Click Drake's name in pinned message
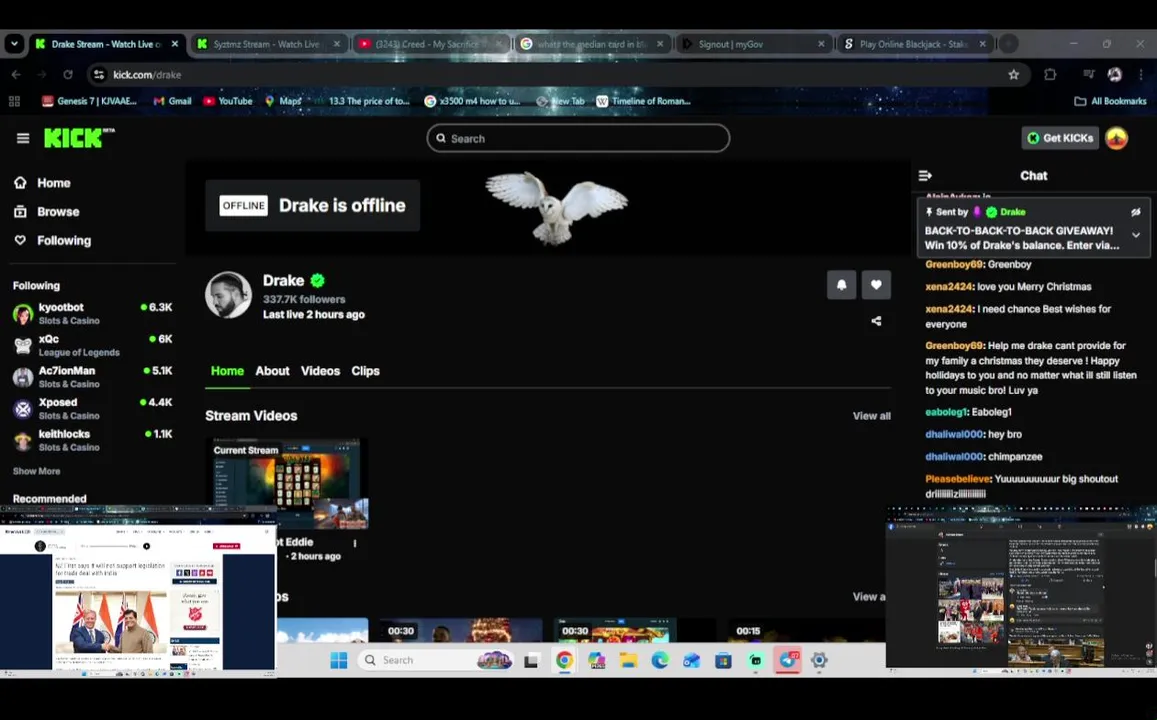 [1012, 212]
